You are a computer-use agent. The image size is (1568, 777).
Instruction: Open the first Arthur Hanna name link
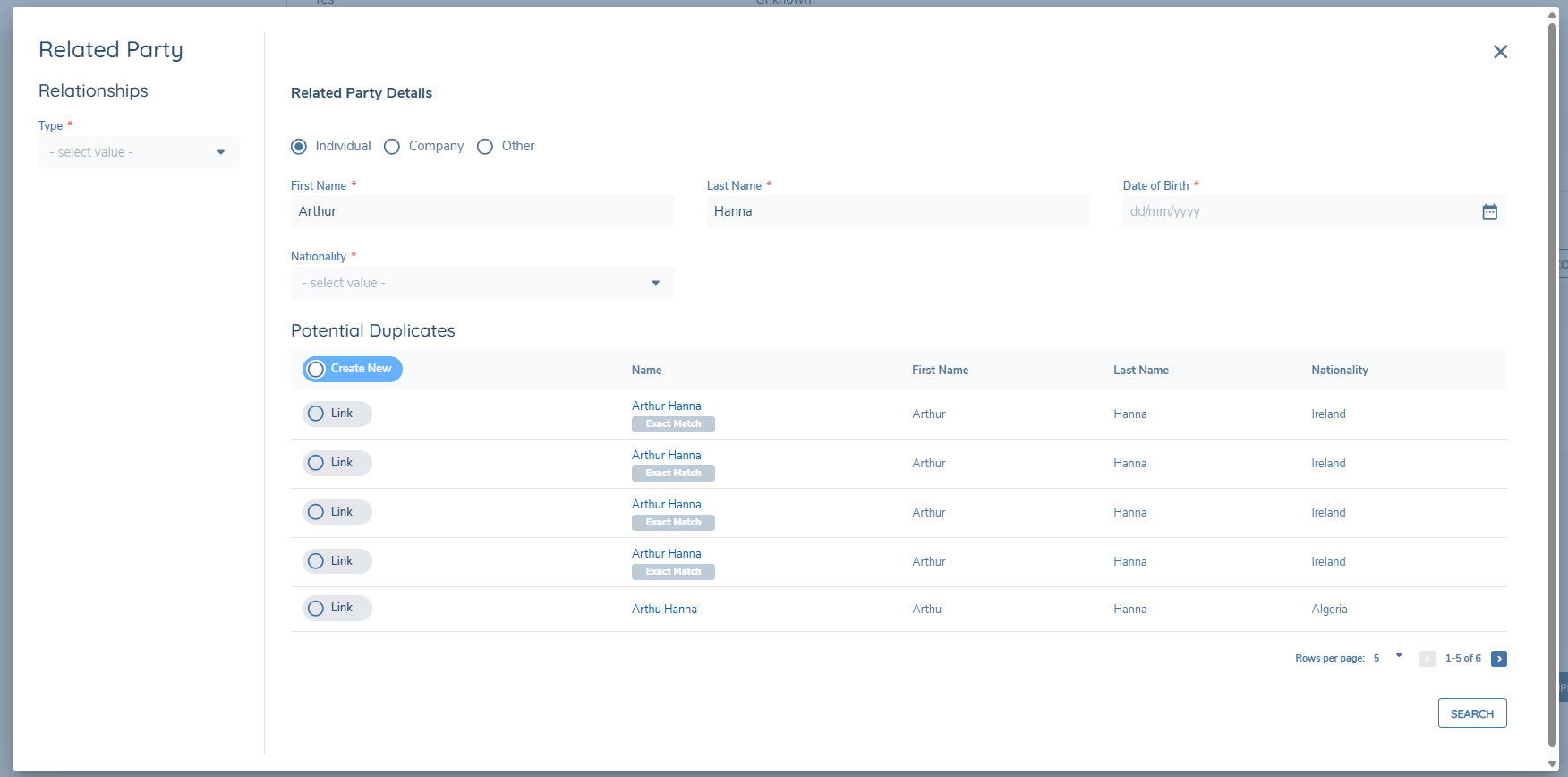pyautogui.click(x=666, y=406)
